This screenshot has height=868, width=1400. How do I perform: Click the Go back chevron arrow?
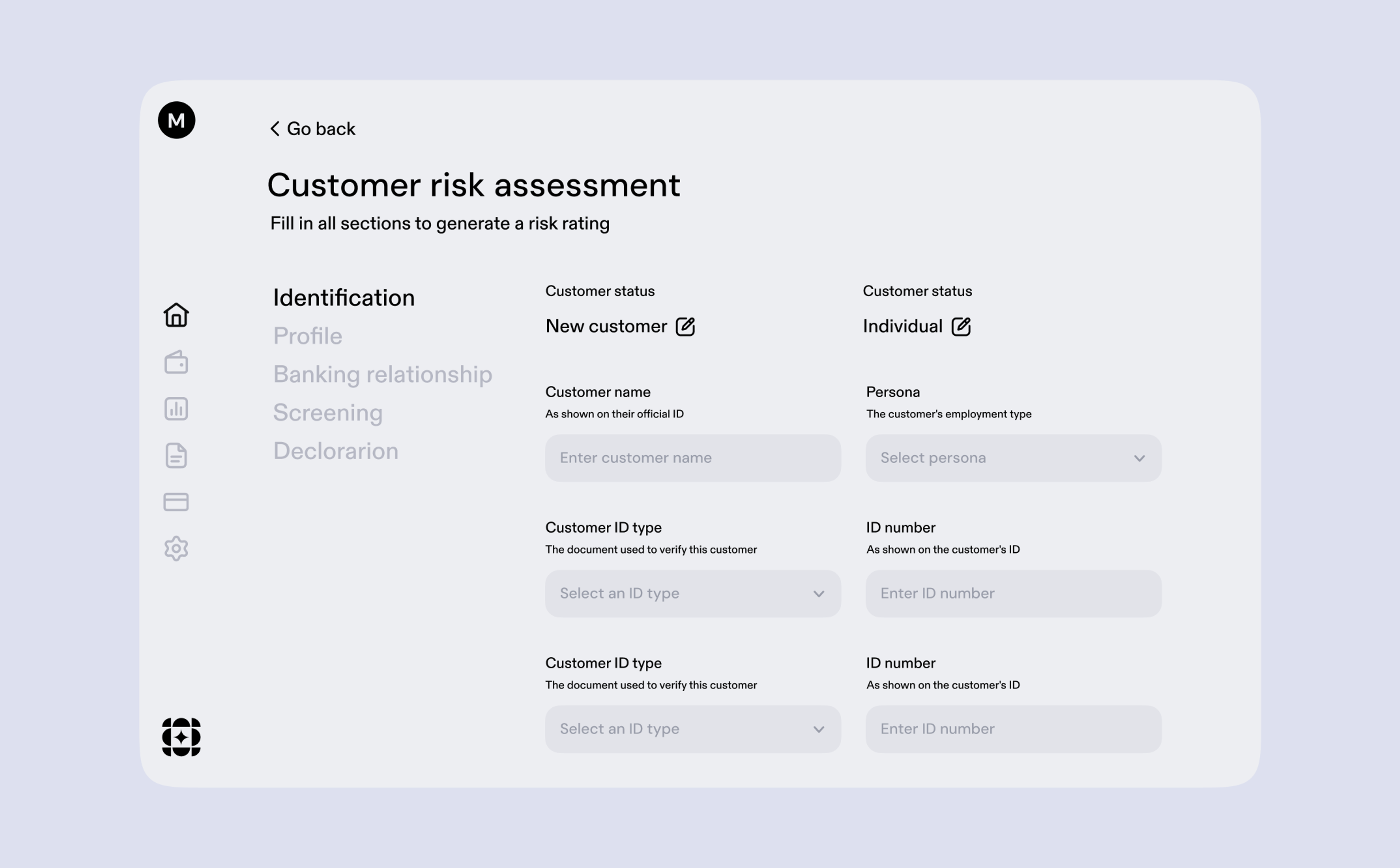point(275,129)
